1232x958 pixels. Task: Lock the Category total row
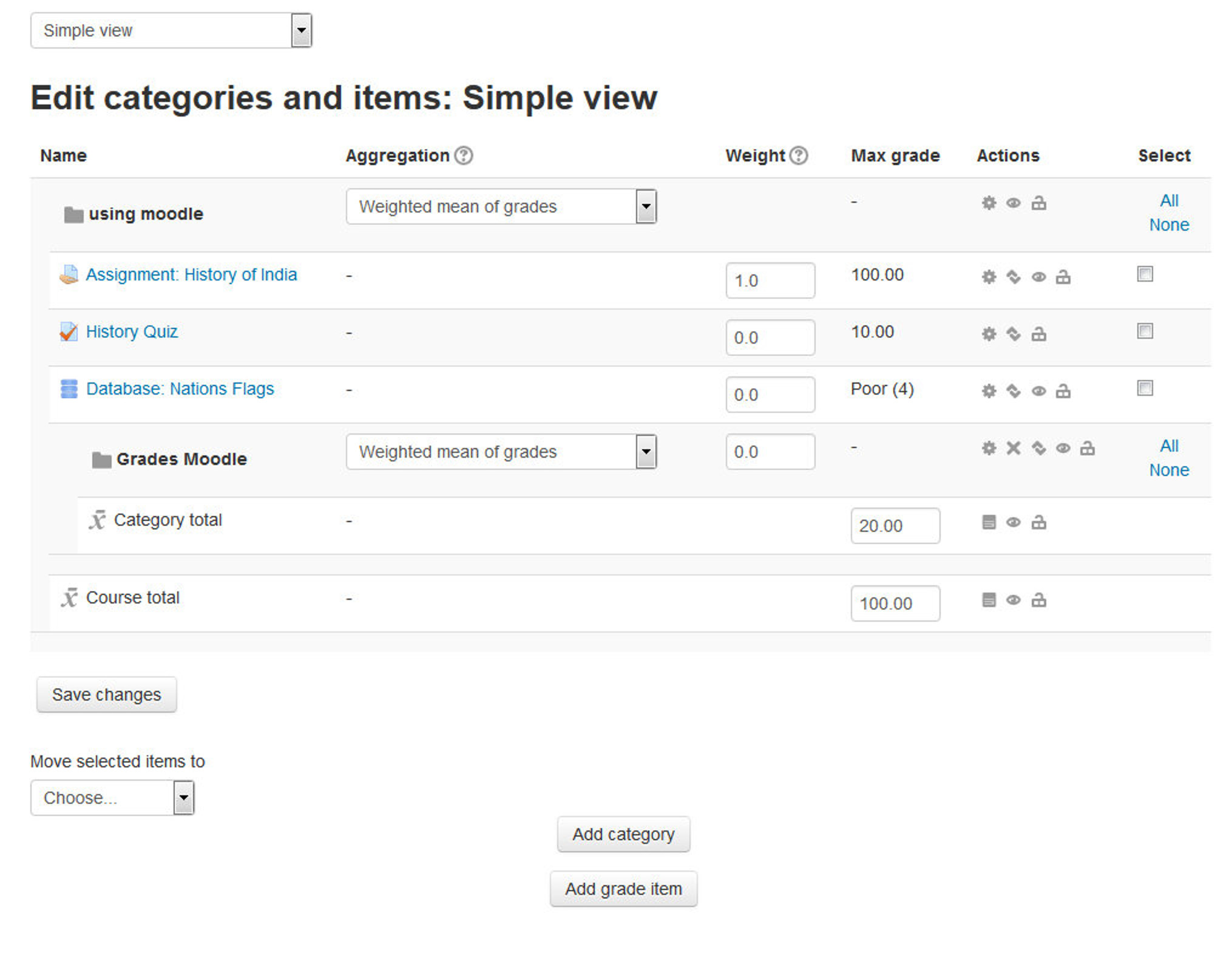pos(1038,522)
